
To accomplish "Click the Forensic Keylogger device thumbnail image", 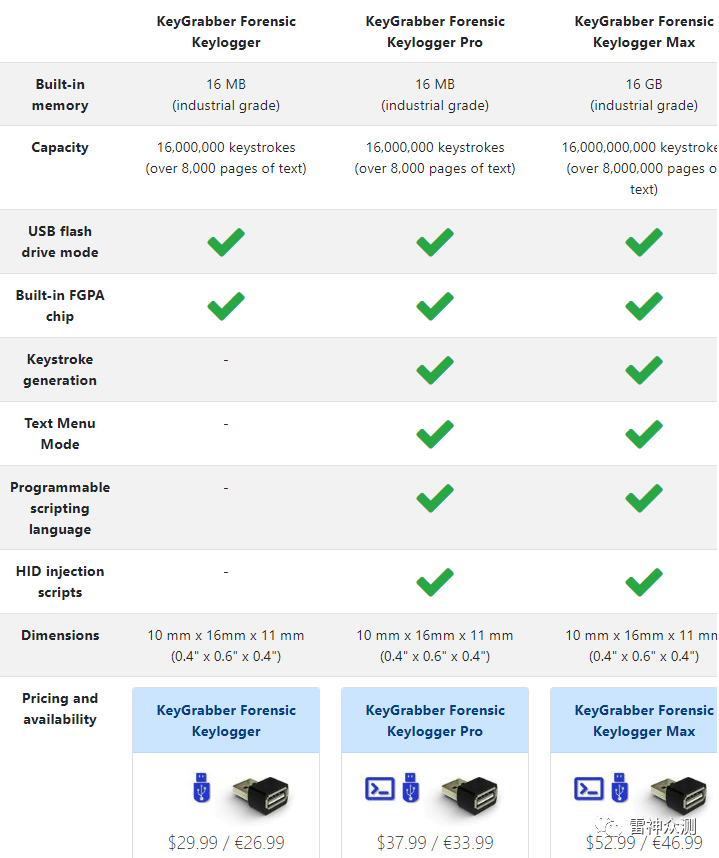I will [259, 790].
